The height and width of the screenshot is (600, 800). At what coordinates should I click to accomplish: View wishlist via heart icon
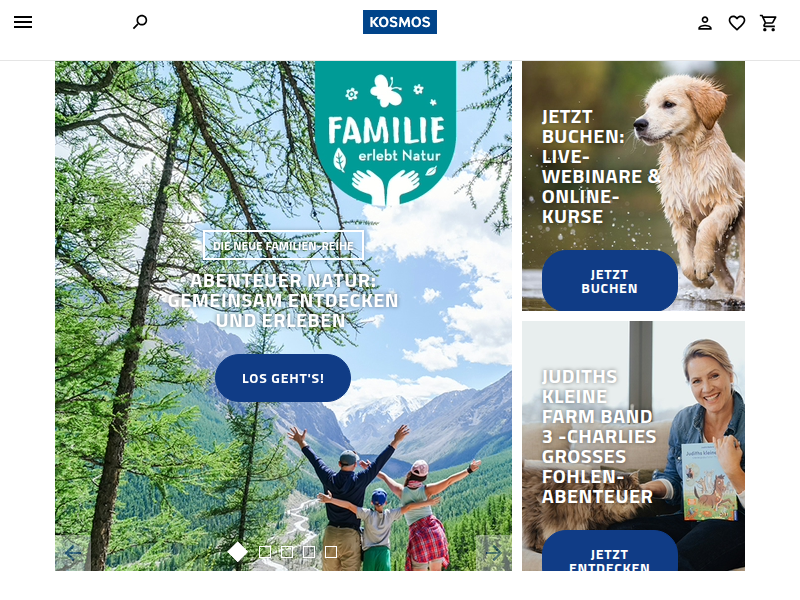[737, 23]
